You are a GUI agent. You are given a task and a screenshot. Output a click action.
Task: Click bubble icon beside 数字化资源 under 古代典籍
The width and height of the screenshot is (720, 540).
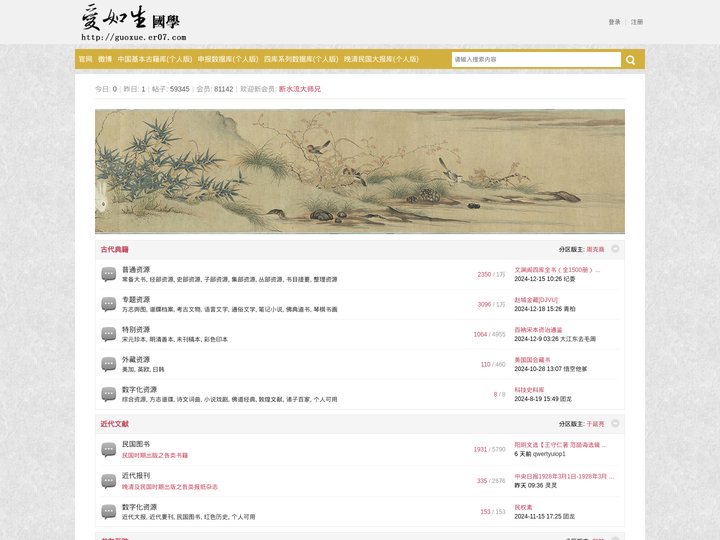click(x=108, y=394)
